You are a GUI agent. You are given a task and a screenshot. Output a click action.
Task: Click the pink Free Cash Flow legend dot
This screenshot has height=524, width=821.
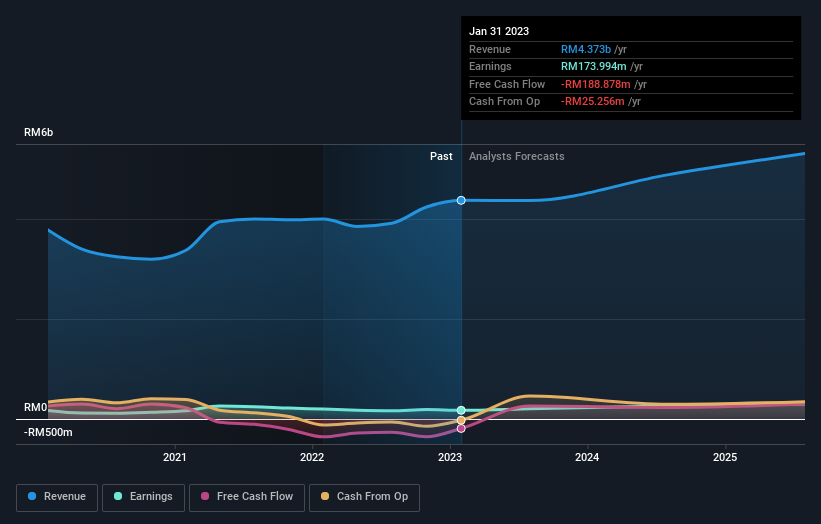pos(205,496)
